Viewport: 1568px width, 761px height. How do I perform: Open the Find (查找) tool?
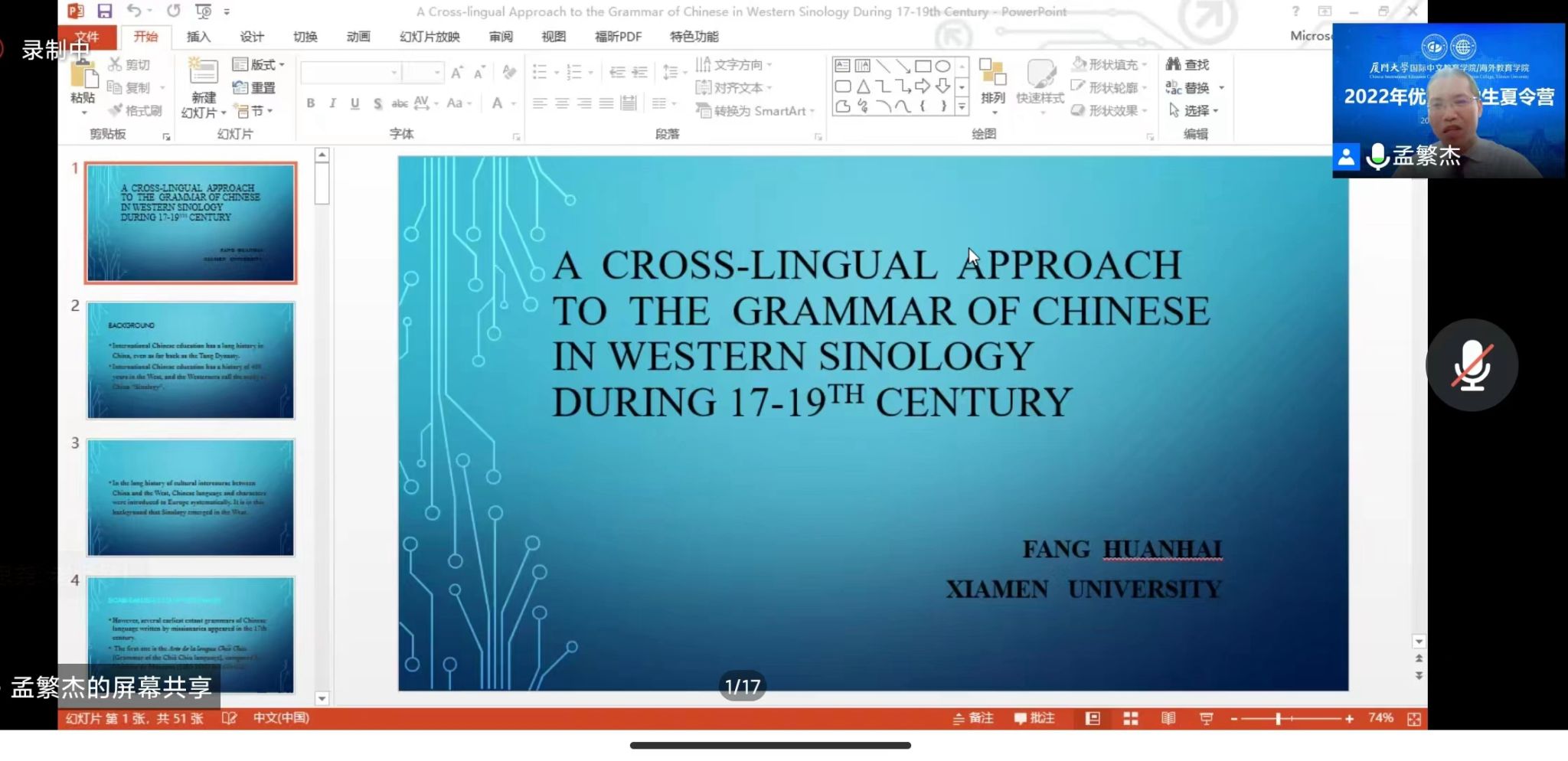click(x=1187, y=65)
